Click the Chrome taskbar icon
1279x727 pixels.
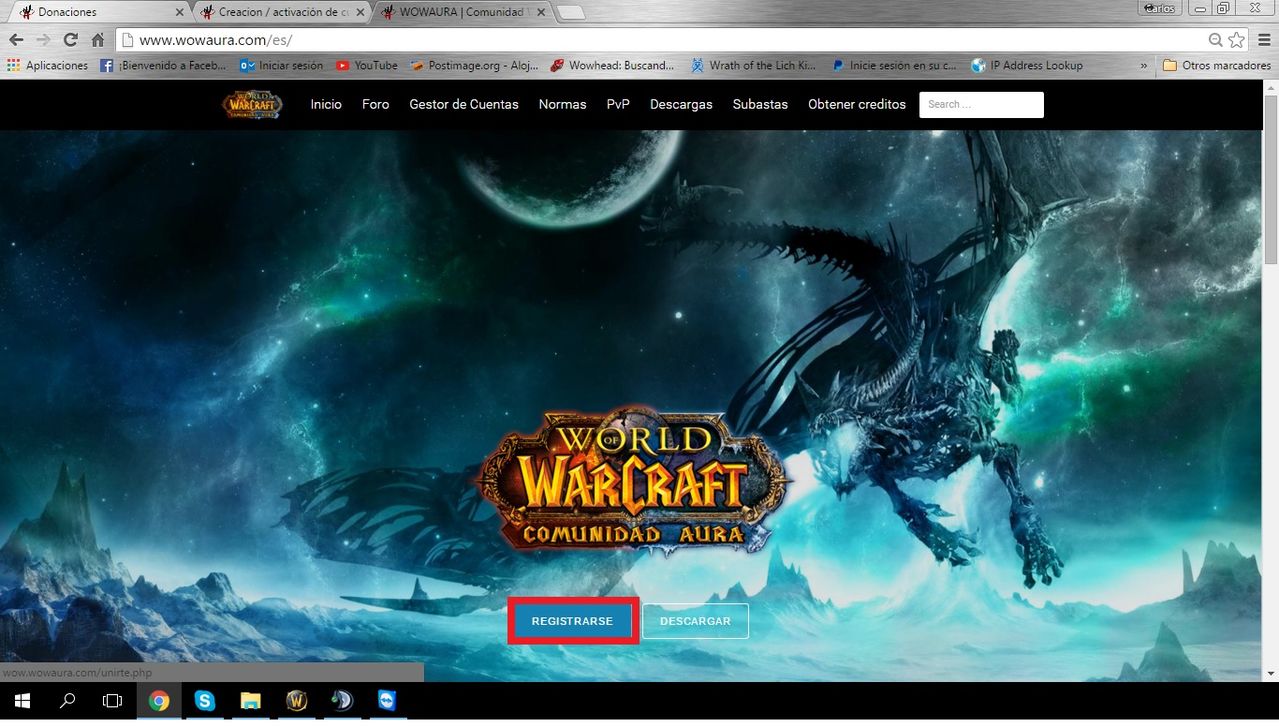pyautogui.click(x=159, y=701)
